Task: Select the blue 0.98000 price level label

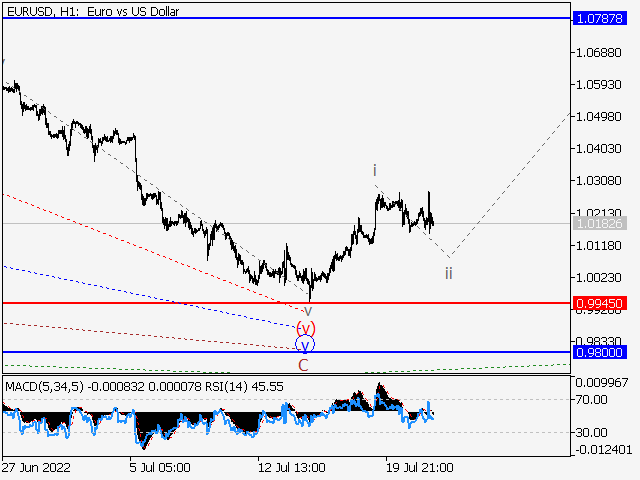Action: click(x=600, y=352)
